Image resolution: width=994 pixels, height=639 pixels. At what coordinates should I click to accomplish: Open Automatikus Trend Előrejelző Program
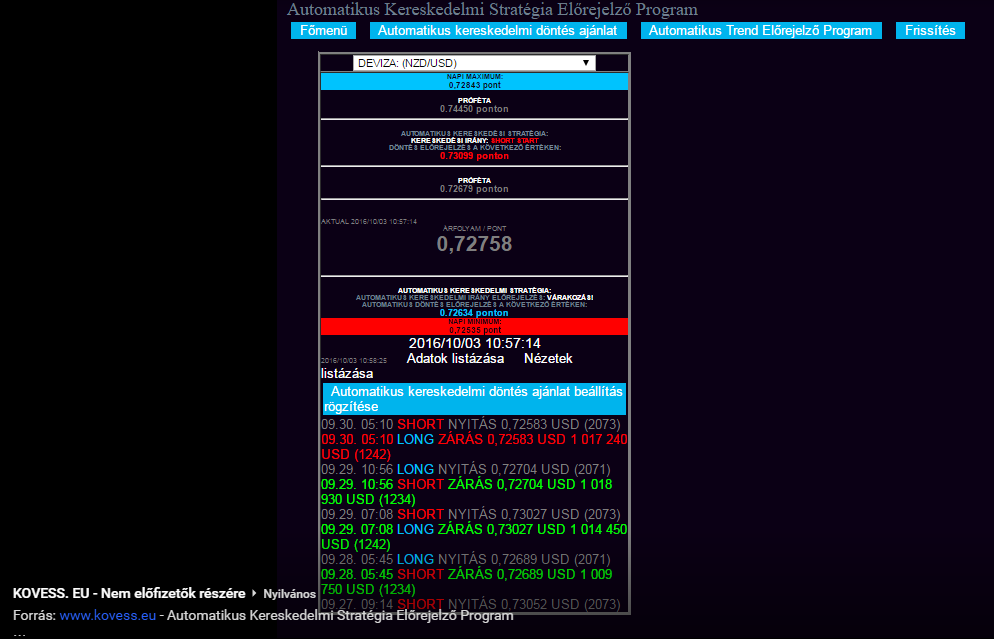(760, 31)
